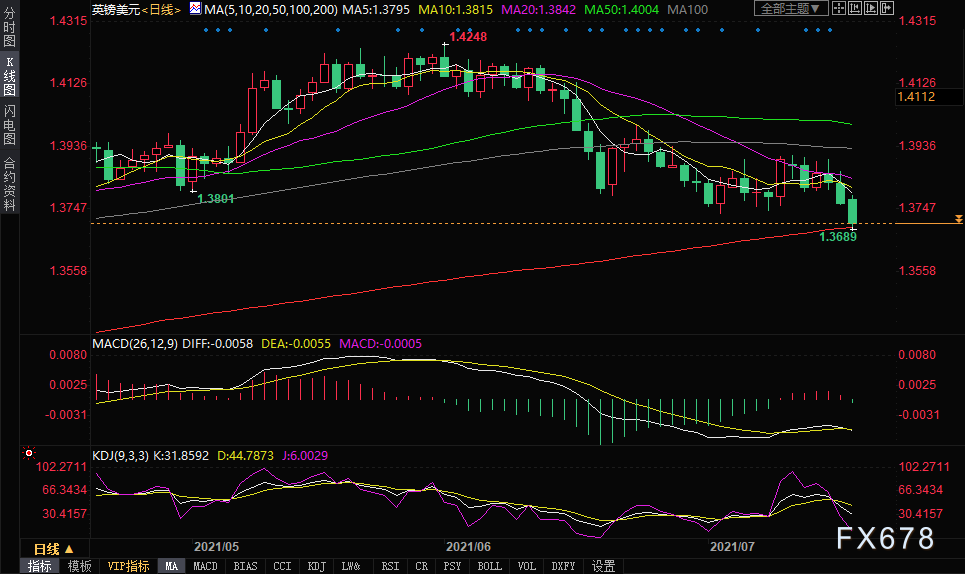This screenshot has width=965, height=574.
Task: Switch to the 分时图 time-sharing chart tab
Action: click(x=9, y=26)
